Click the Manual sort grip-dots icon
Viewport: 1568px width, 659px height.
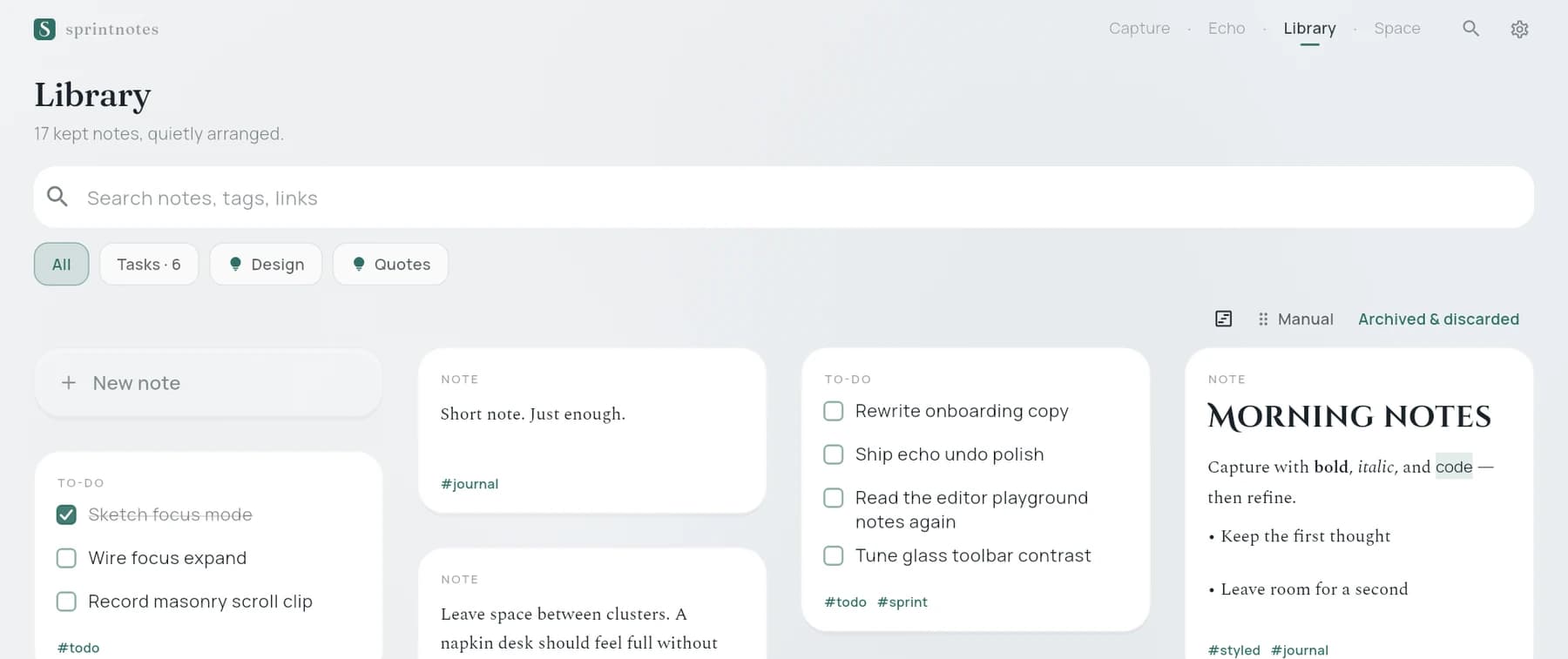1263,319
